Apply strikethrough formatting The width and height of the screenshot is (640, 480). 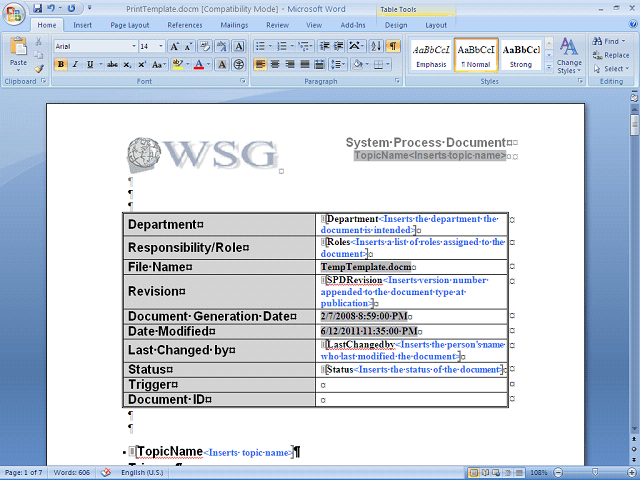click(112, 64)
